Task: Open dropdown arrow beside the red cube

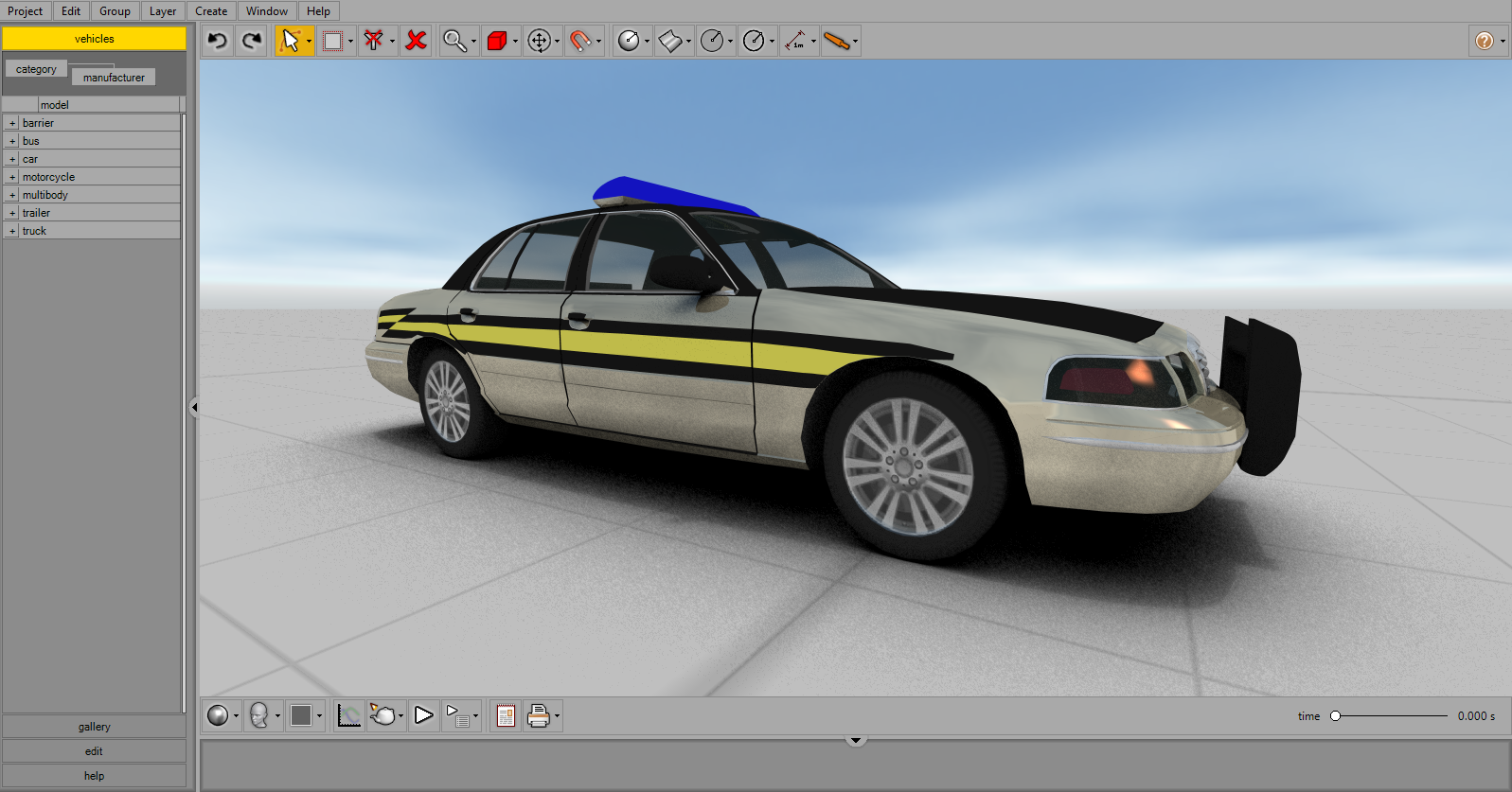Action: 515,41
